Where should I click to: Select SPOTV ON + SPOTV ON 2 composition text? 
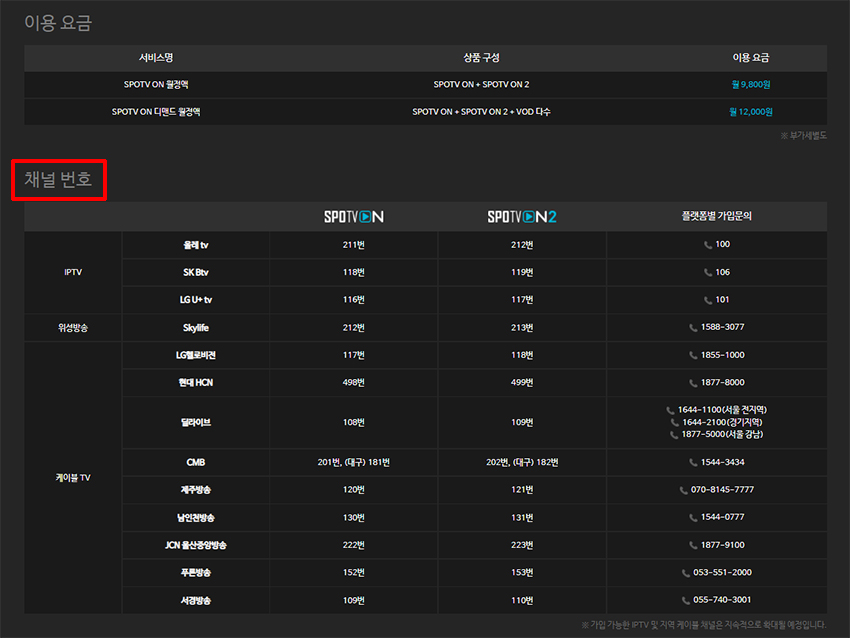click(x=481, y=85)
